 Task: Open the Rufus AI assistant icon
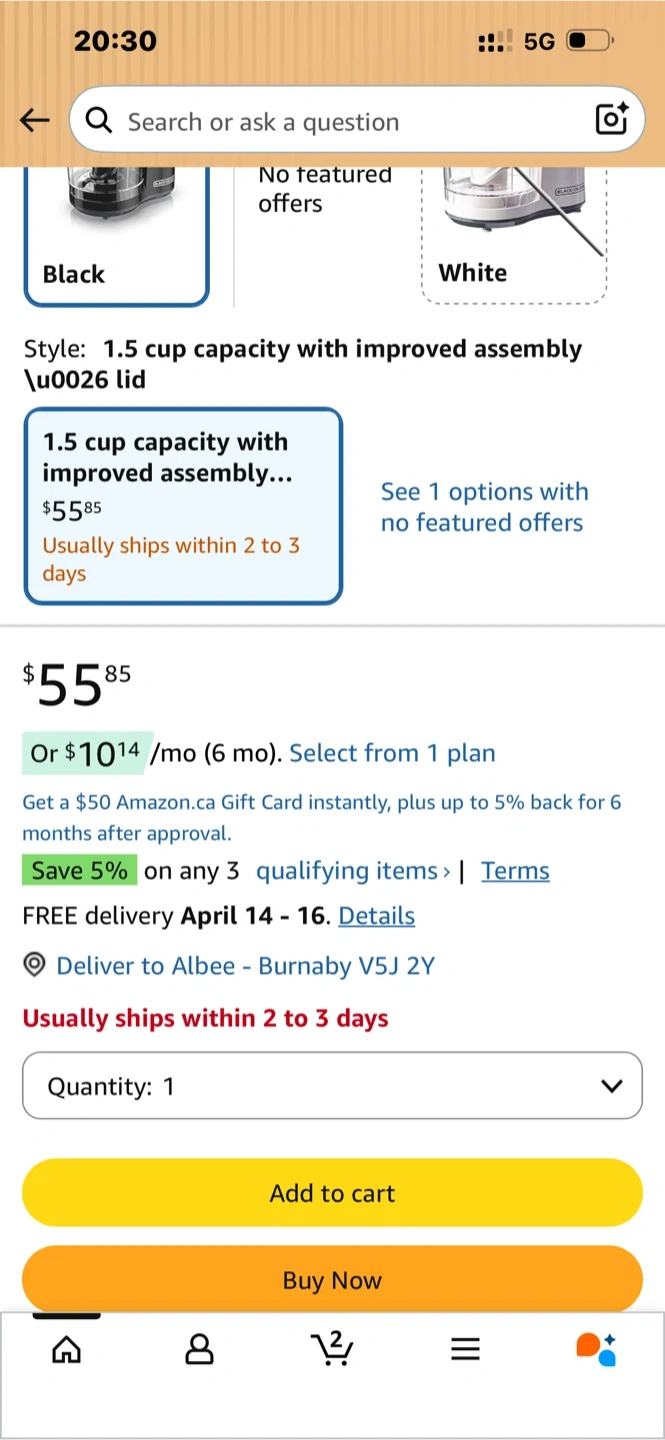pos(596,1349)
